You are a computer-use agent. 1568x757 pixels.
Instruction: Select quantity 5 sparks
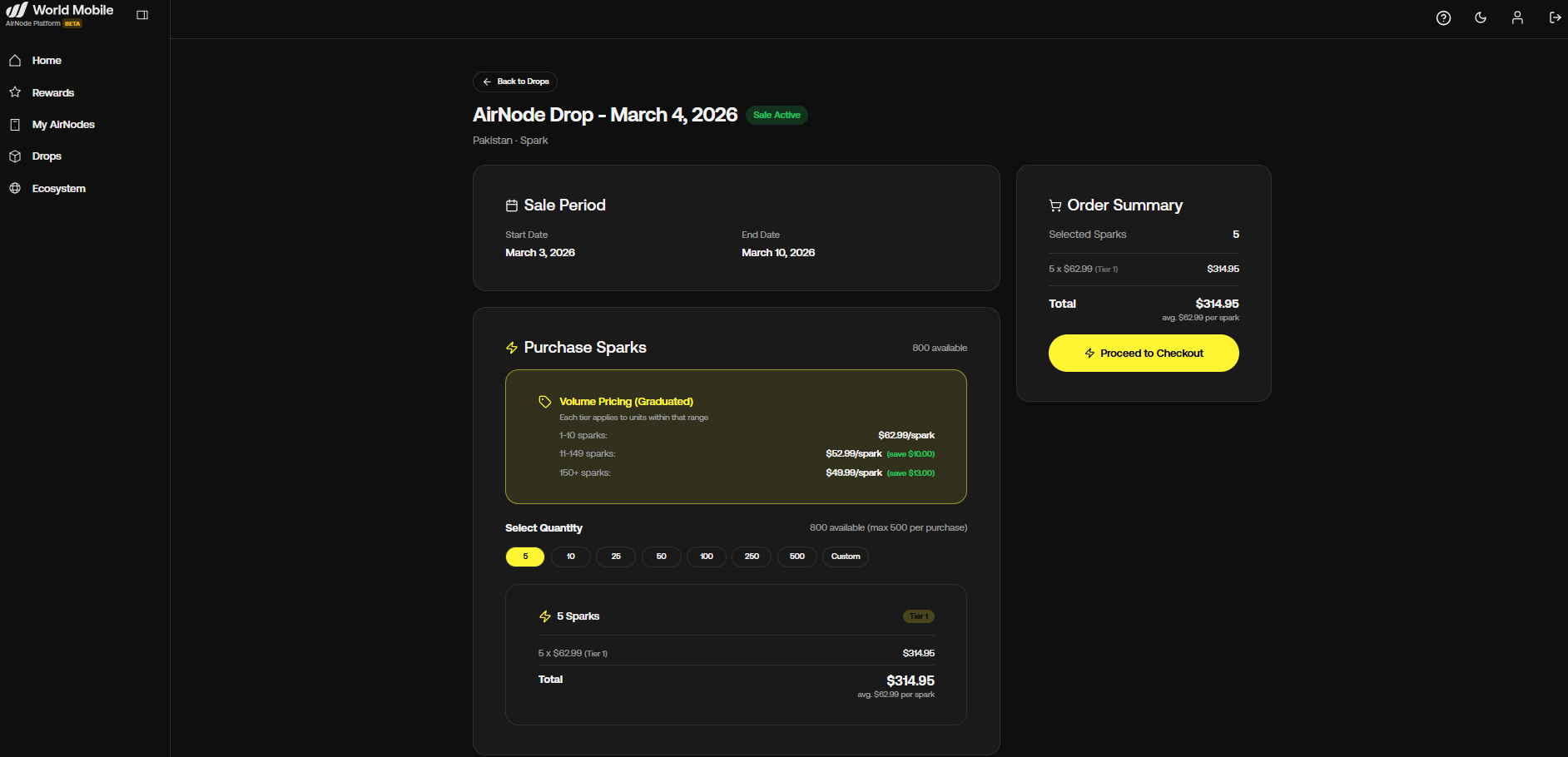[x=525, y=557]
